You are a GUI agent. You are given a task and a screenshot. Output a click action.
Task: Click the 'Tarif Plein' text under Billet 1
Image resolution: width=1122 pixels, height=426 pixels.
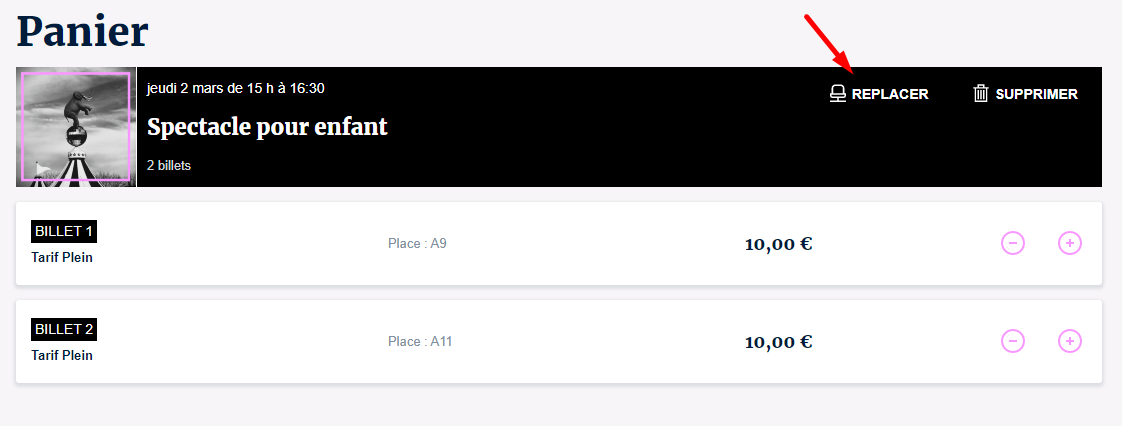coord(62,257)
